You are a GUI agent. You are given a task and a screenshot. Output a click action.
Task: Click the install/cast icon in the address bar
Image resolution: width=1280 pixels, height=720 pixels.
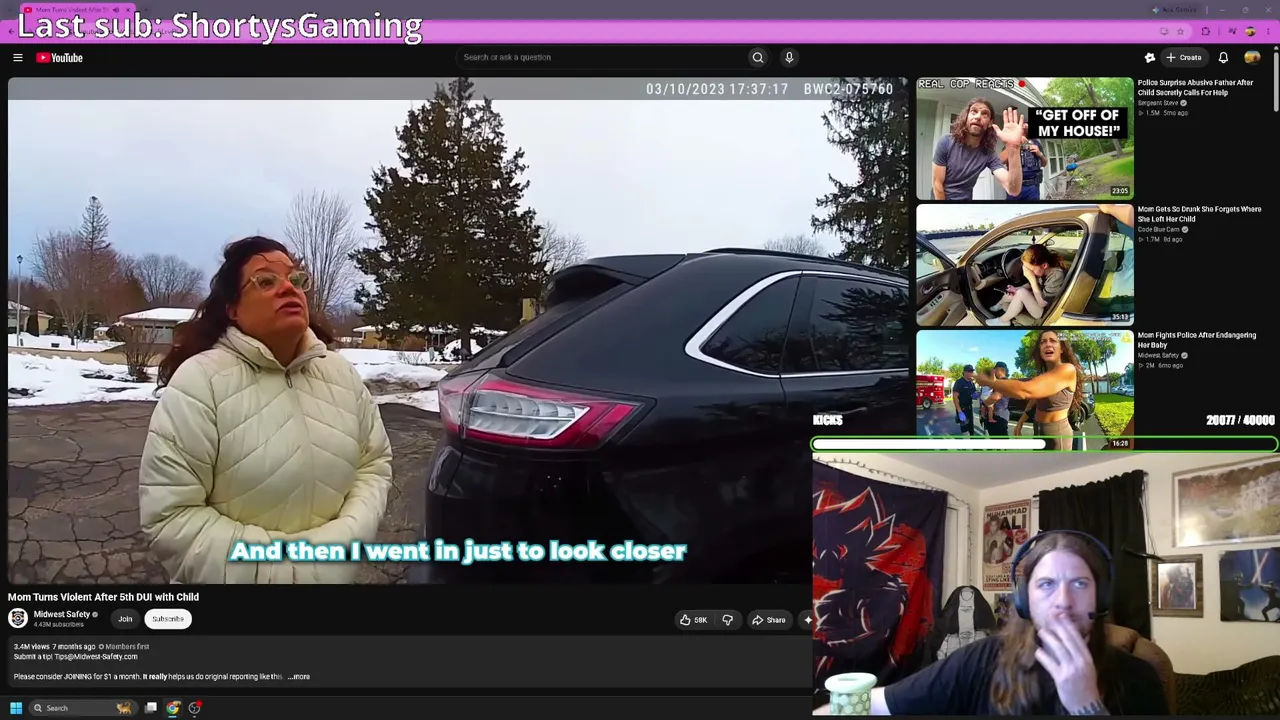click(1164, 32)
